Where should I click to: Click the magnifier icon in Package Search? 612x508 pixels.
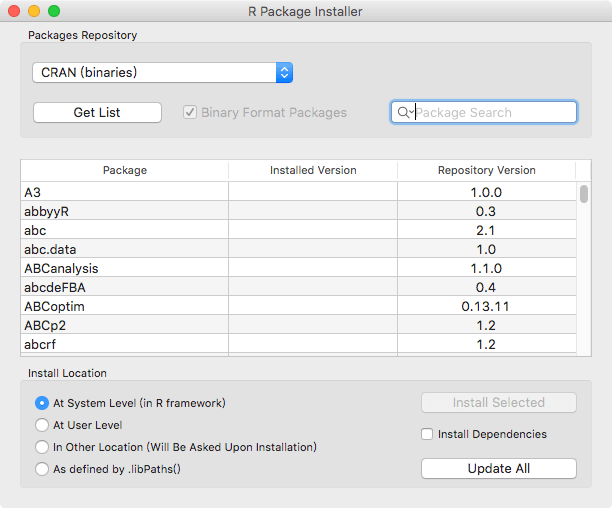403,112
